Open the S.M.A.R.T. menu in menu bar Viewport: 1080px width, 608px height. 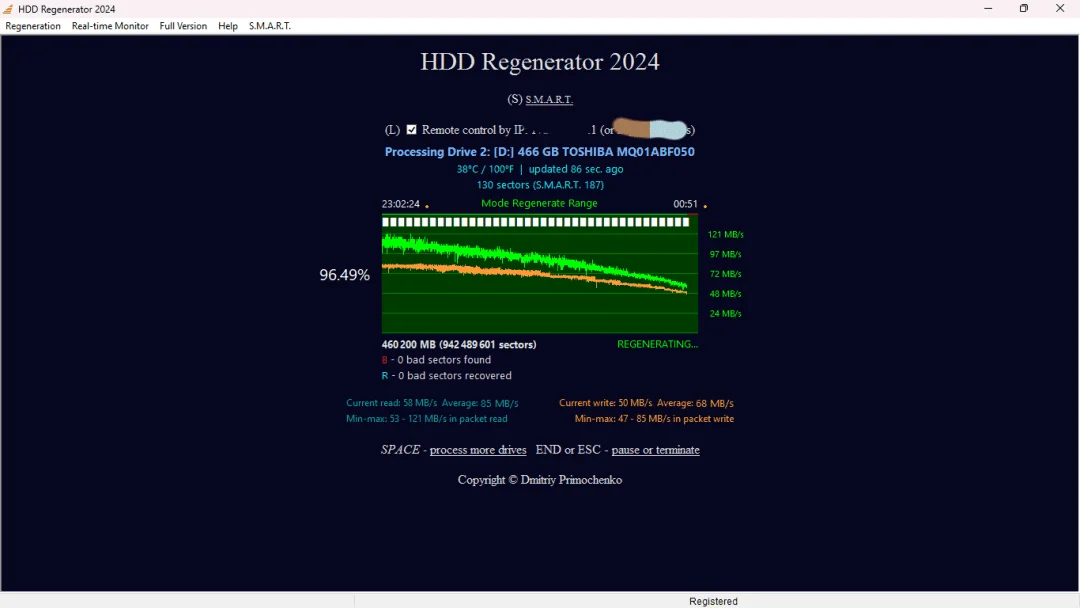click(270, 26)
